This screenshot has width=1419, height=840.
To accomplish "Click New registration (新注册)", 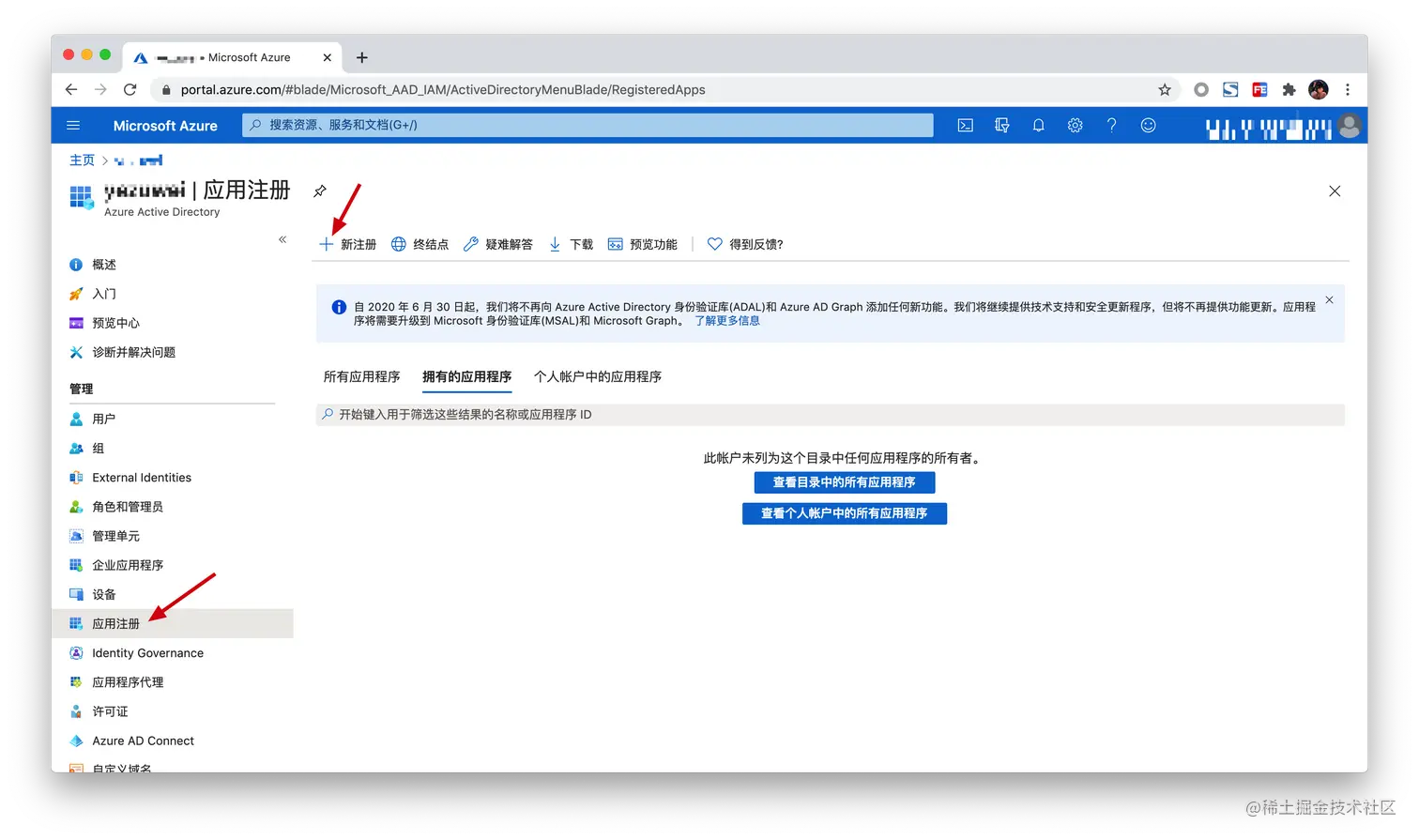I will 347,244.
